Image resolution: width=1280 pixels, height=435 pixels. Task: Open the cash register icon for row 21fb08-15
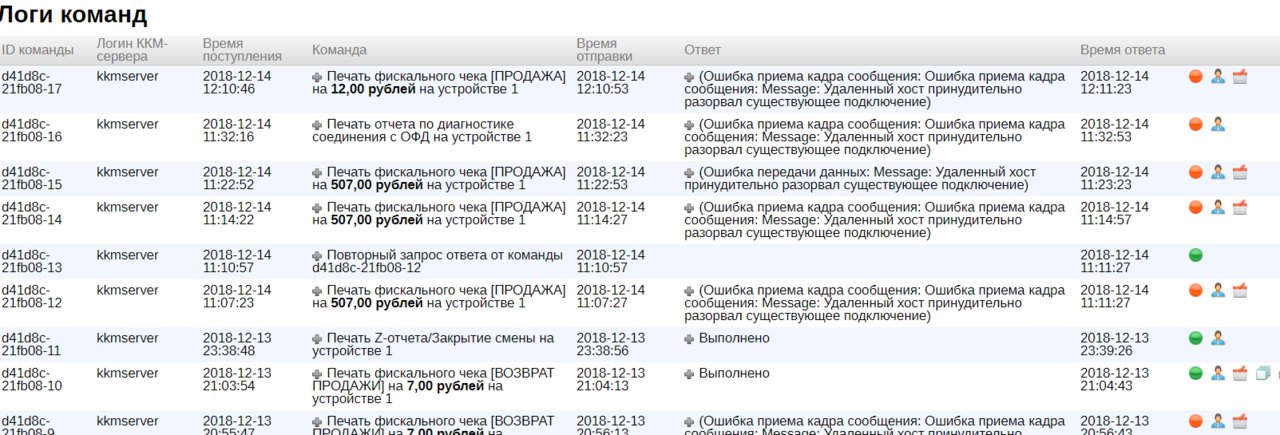1240,172
